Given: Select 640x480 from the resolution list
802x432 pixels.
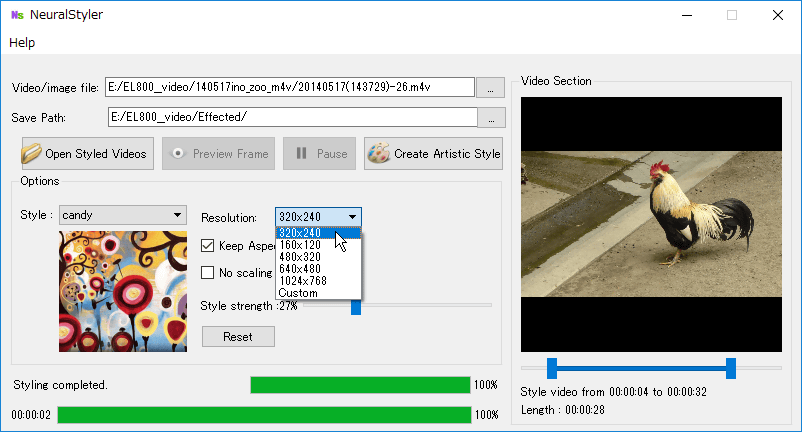Looking at the screenshot, I should (x=301, y=268).
